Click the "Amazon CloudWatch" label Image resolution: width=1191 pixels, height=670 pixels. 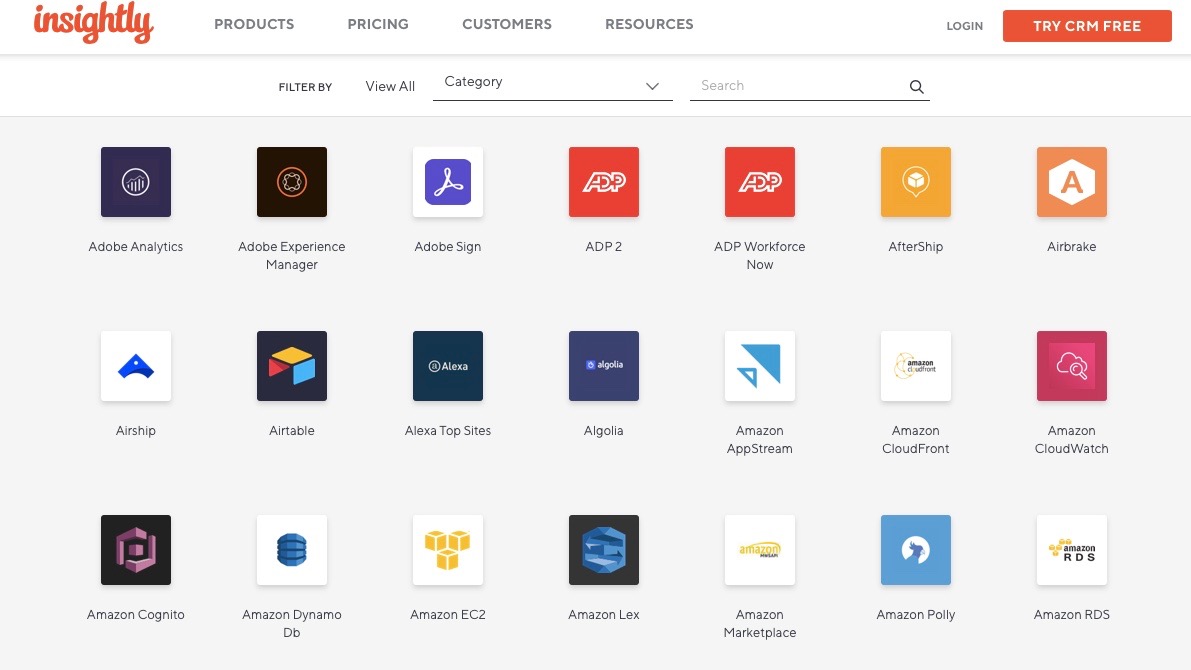pos(1072,440)
